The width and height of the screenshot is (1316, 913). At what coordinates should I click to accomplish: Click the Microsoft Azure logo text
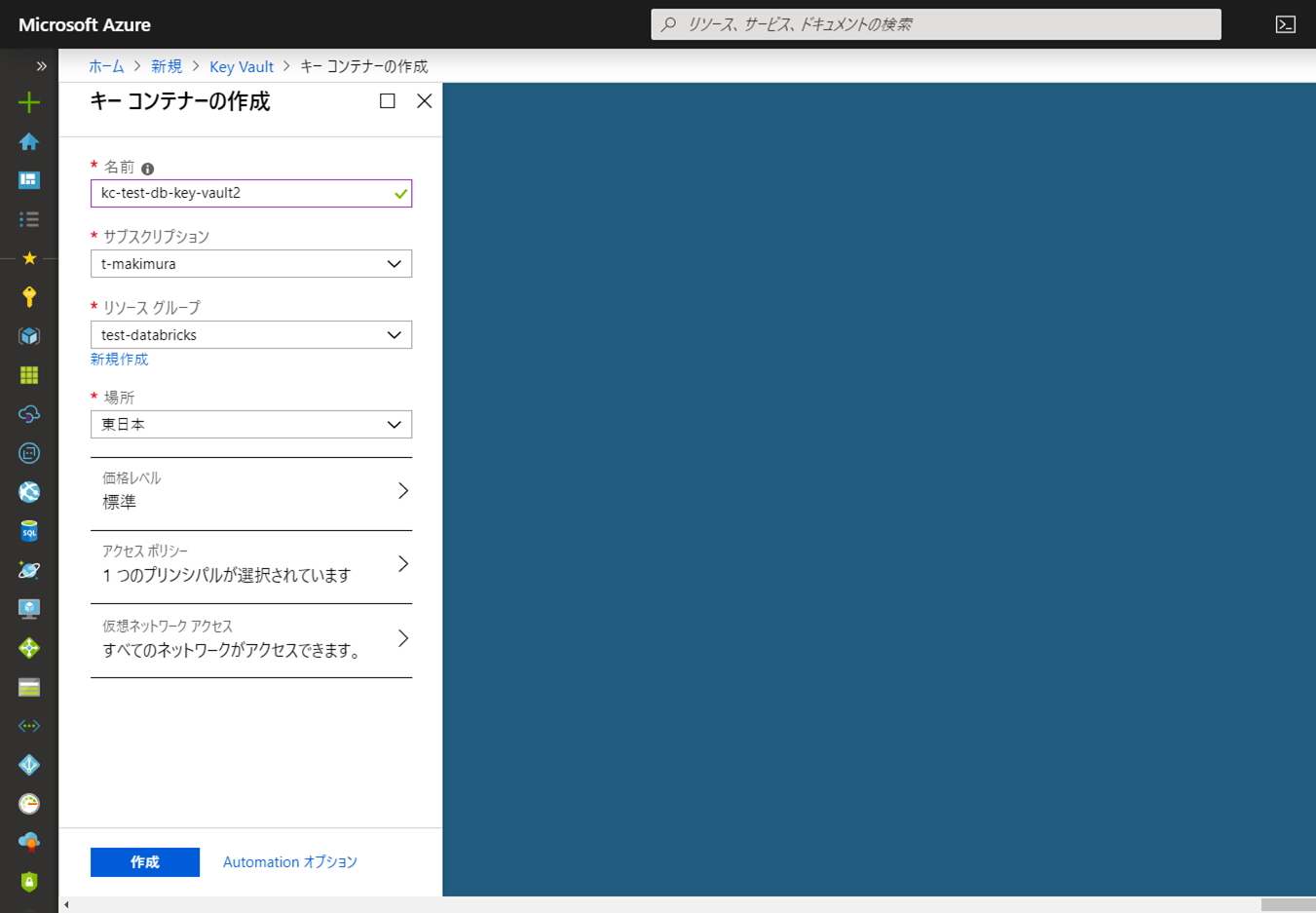85,24
